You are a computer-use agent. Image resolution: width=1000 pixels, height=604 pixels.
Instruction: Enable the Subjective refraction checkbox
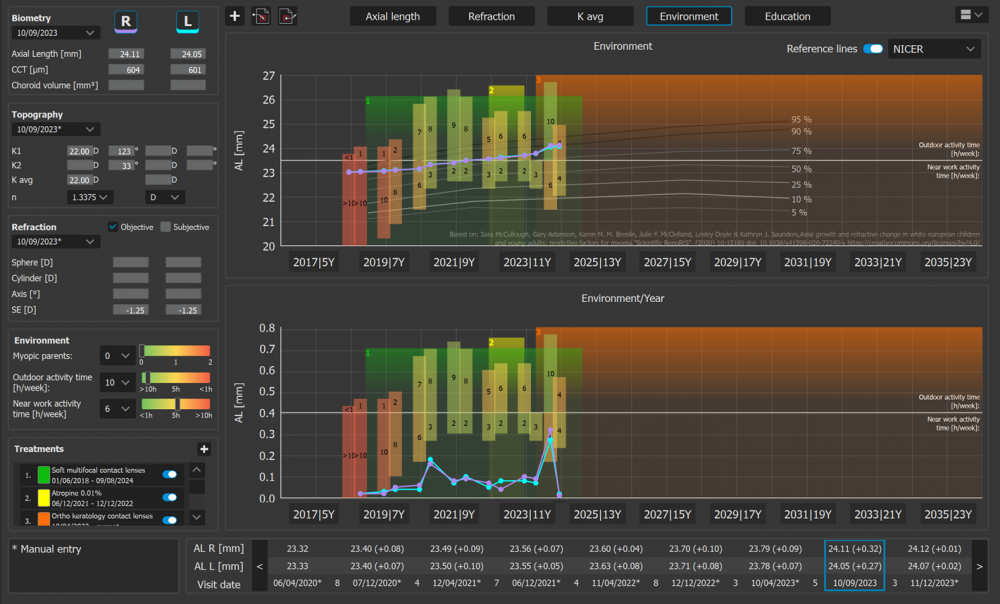click(x=166, y=227)
